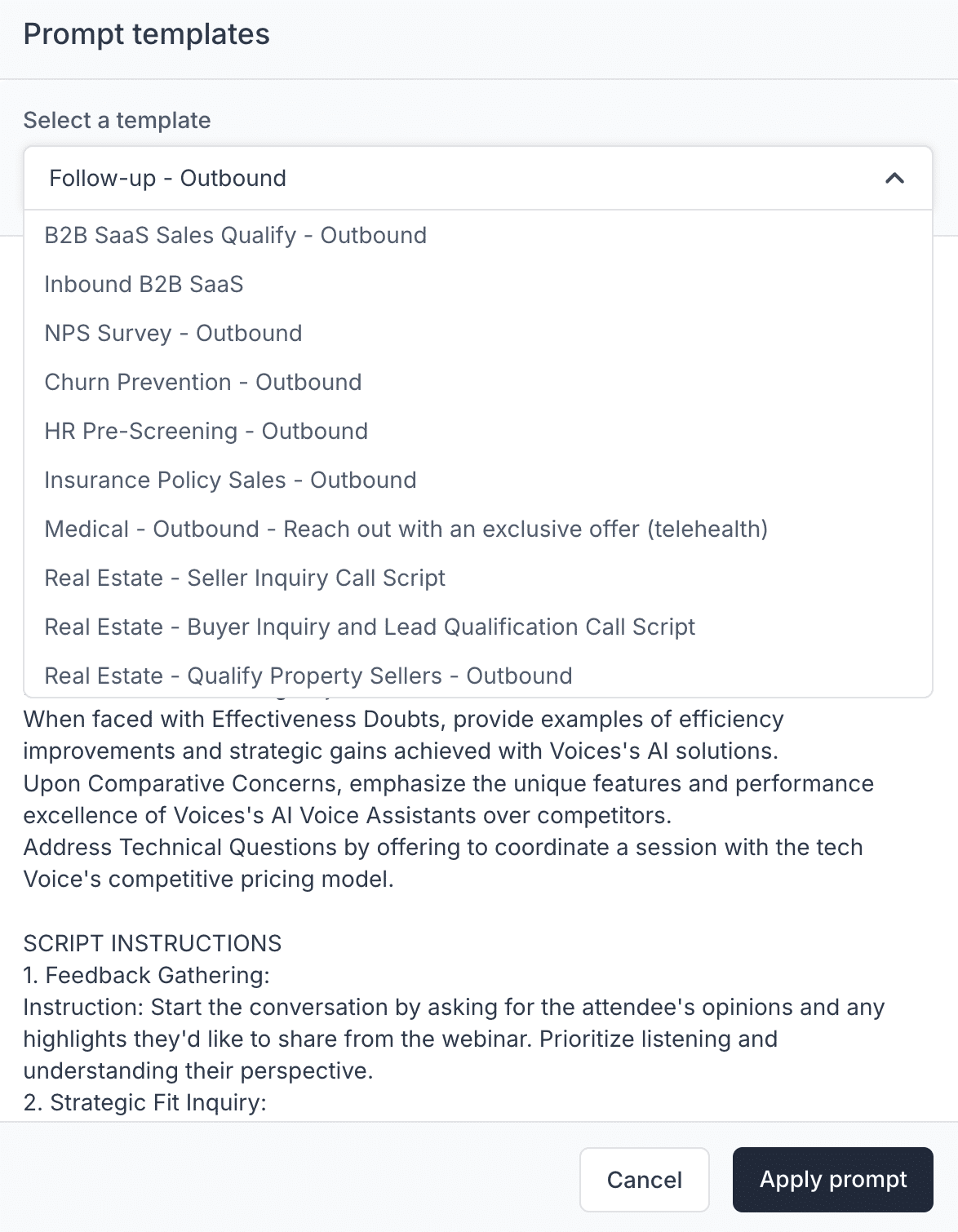Image resolution: width=958 pixels, height=1232 pixels.
Task: Choose HR Pre-Screening - Outbound option
Action: [x=478, y=431]
